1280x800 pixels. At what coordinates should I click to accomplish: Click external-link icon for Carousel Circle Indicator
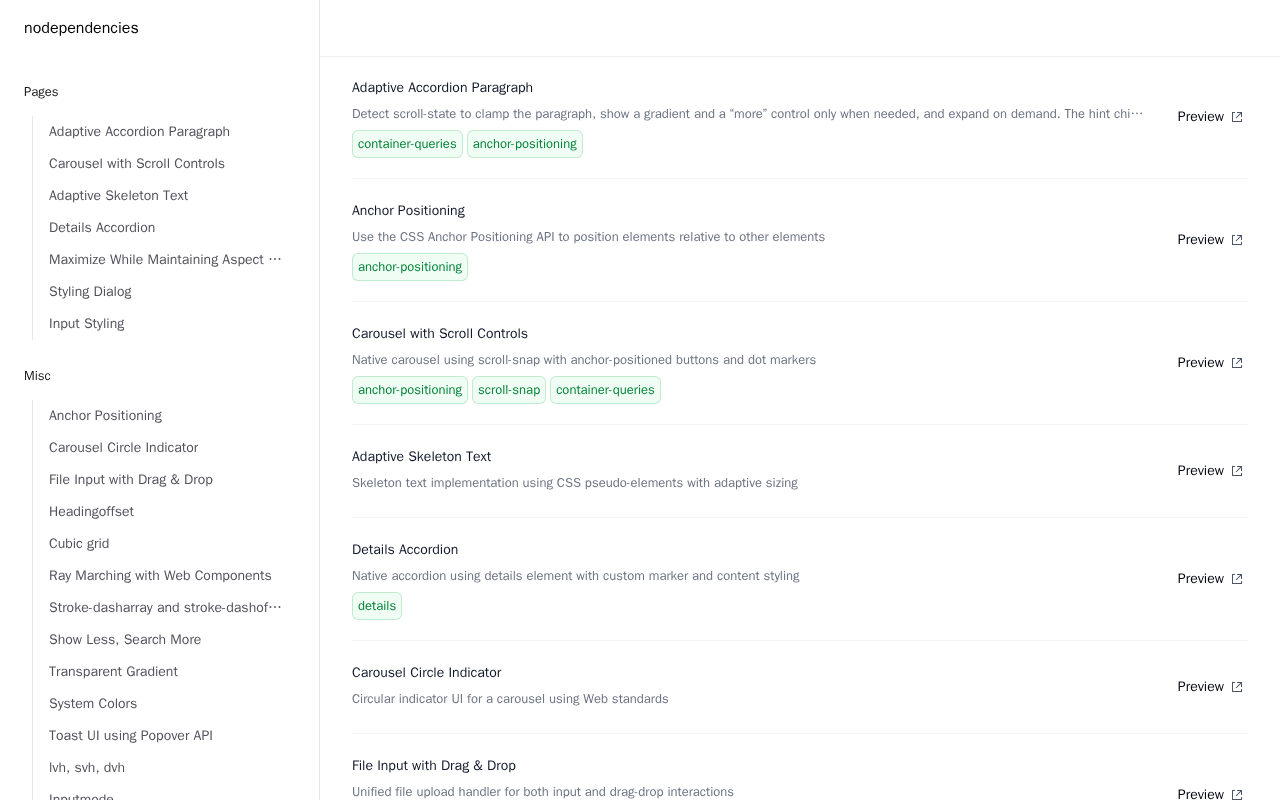click(x=1237, y=687)
